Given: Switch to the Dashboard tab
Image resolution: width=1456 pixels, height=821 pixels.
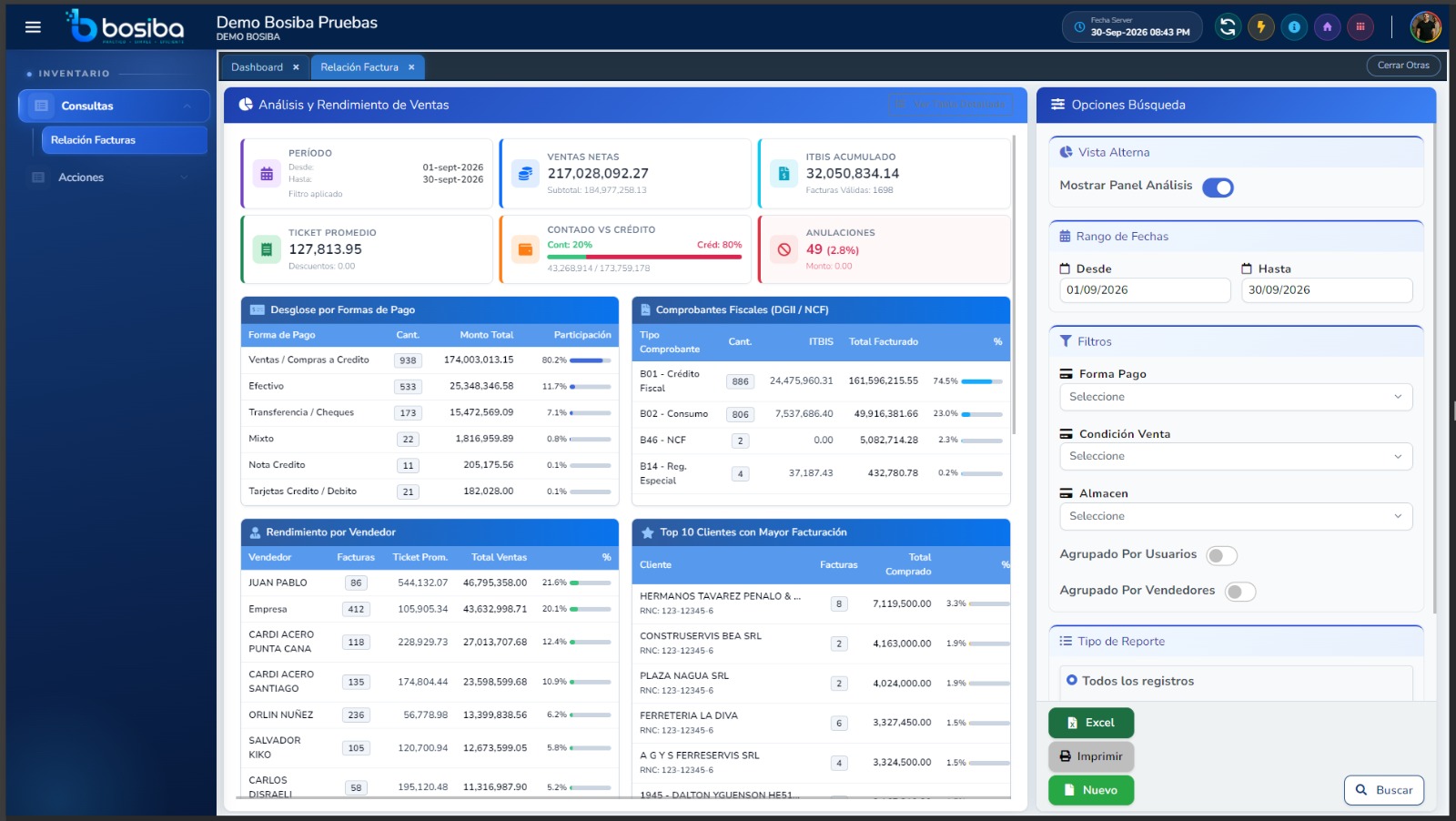Looking at the screenshot, I should click(257, 67).
